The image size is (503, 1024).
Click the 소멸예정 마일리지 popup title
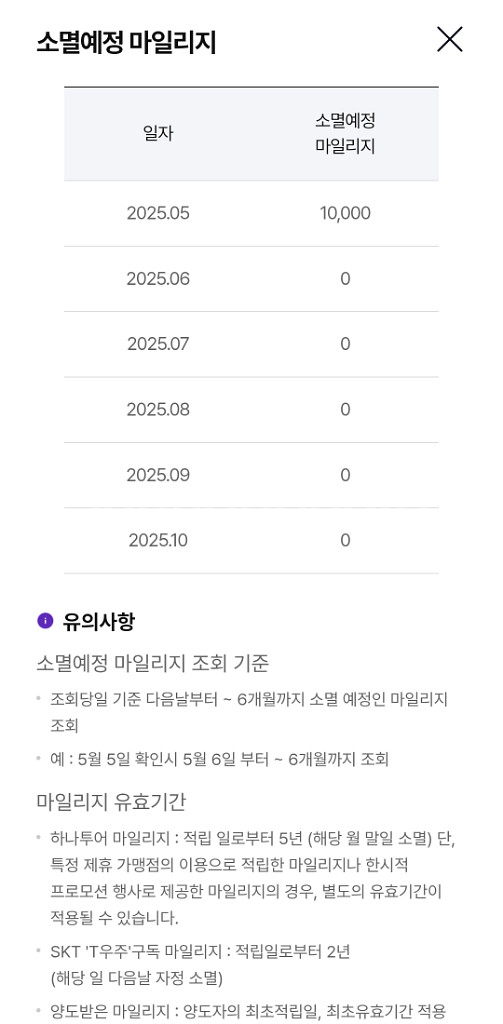[x=126, y=42]
